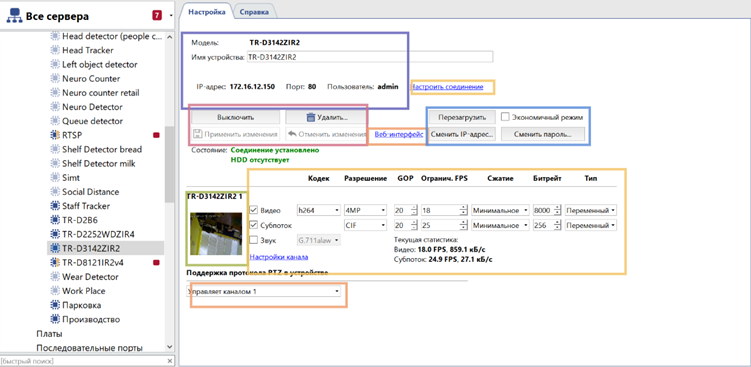The height and width of the screenshot is (367, 751).
Task: Click the Staff Tracker device icon
Action: [55, 206]
